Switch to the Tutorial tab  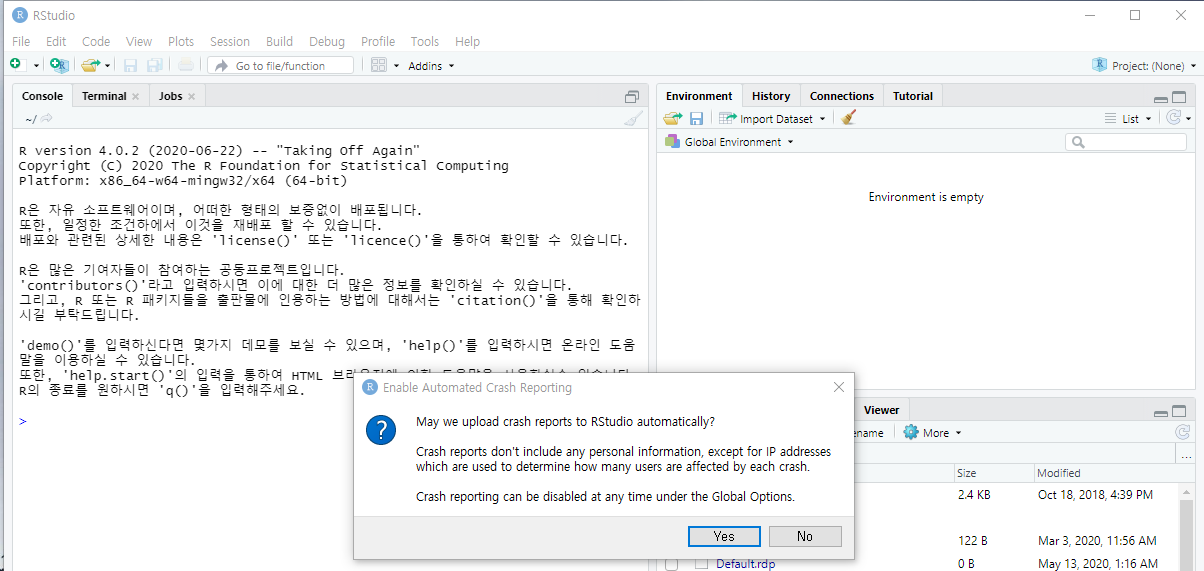(913, 96)
